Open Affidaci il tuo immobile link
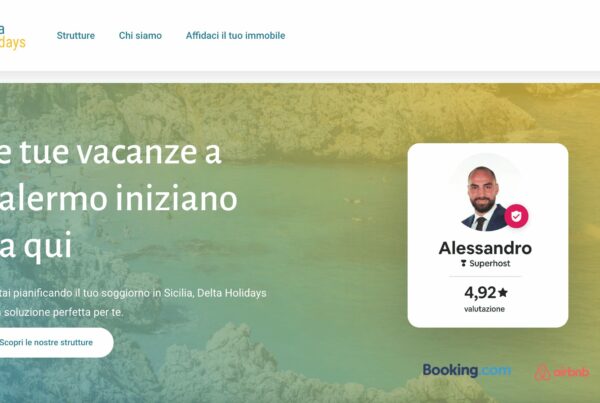Viewport: 600px width, 403px height. 235,36
